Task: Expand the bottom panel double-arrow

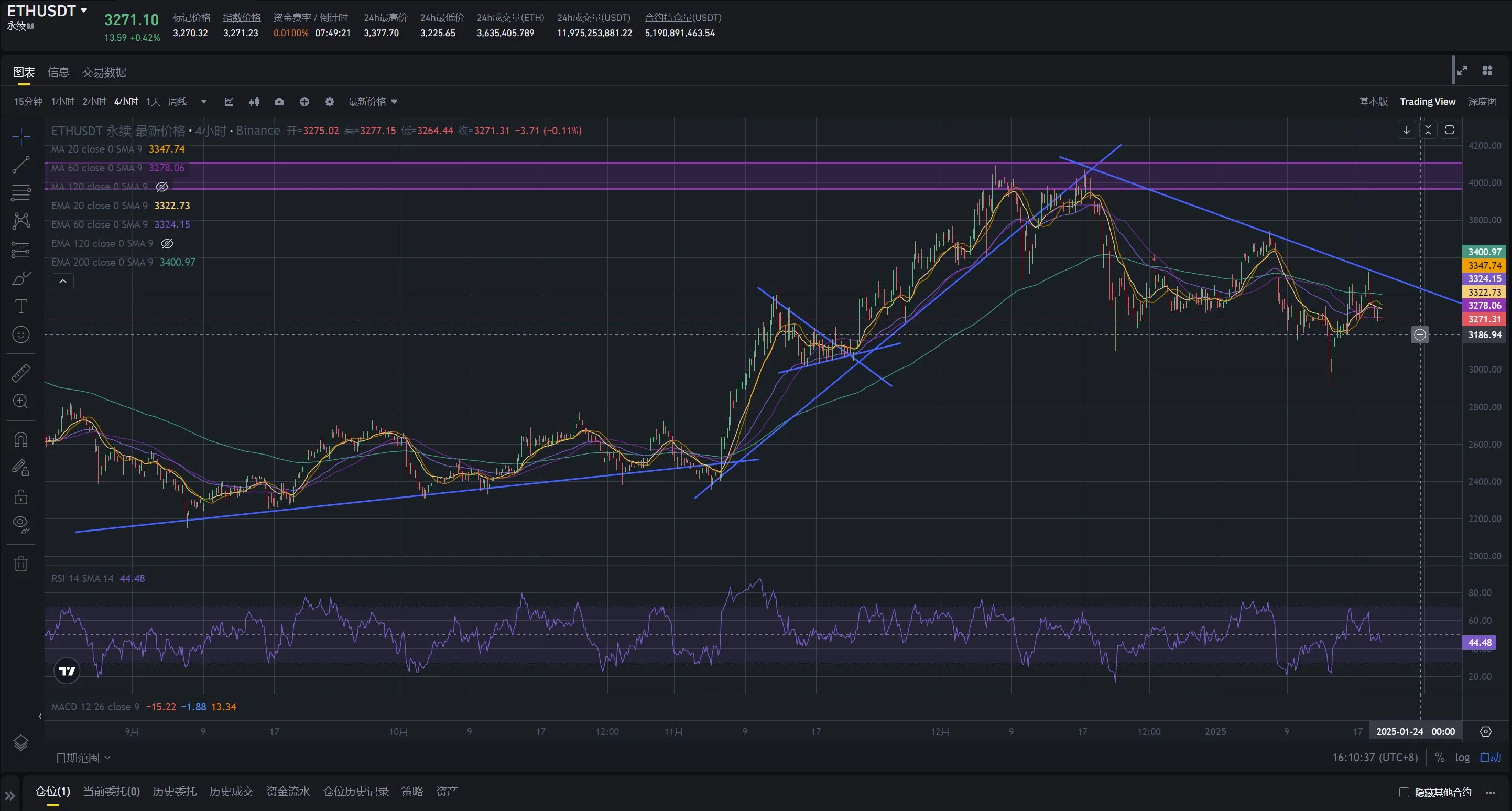Action: (10, 796)
